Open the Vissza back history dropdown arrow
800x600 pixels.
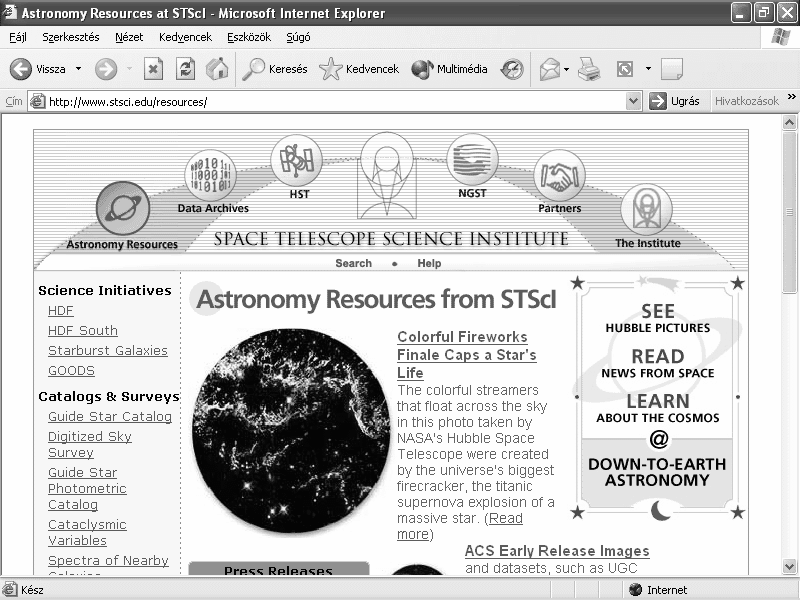pos(79,69)
